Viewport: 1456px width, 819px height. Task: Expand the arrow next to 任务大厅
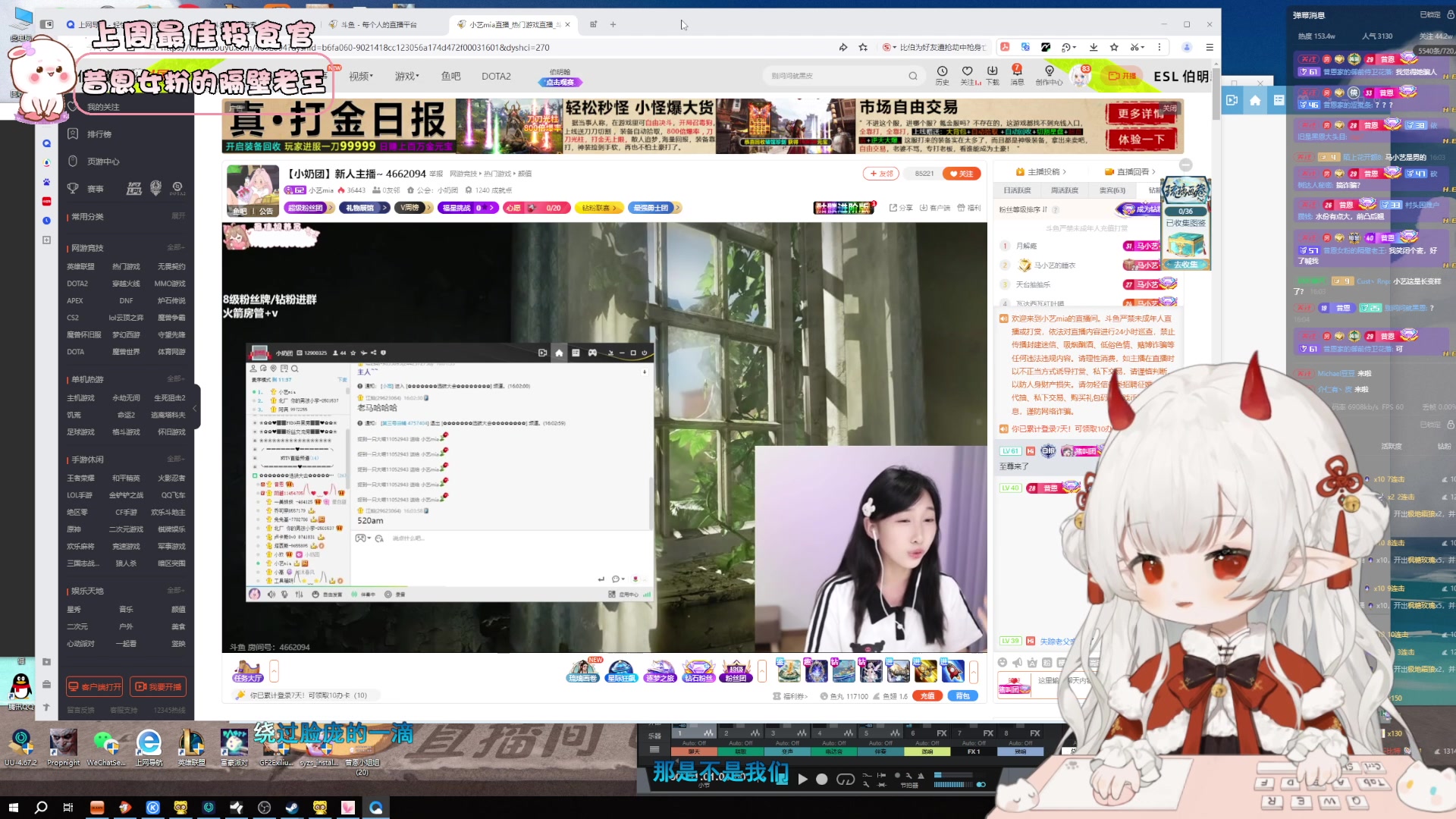275,671
